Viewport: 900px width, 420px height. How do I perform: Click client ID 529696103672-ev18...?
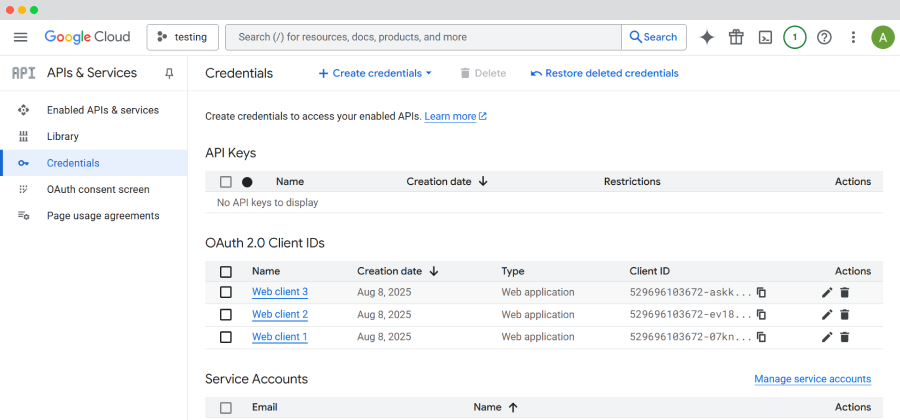click(690, 314)
